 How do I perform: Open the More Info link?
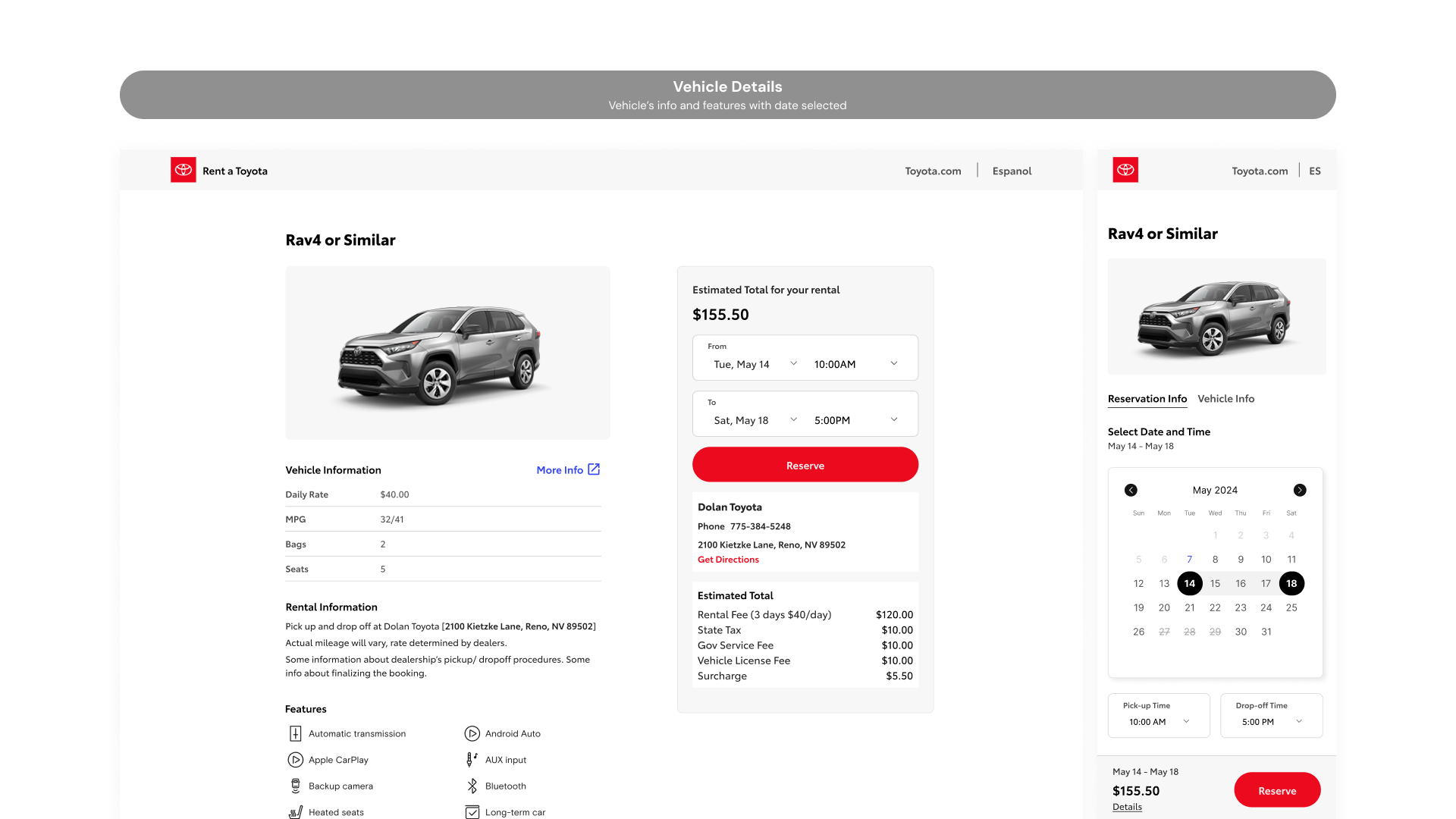pyautogui.click(x=560, y=470)
